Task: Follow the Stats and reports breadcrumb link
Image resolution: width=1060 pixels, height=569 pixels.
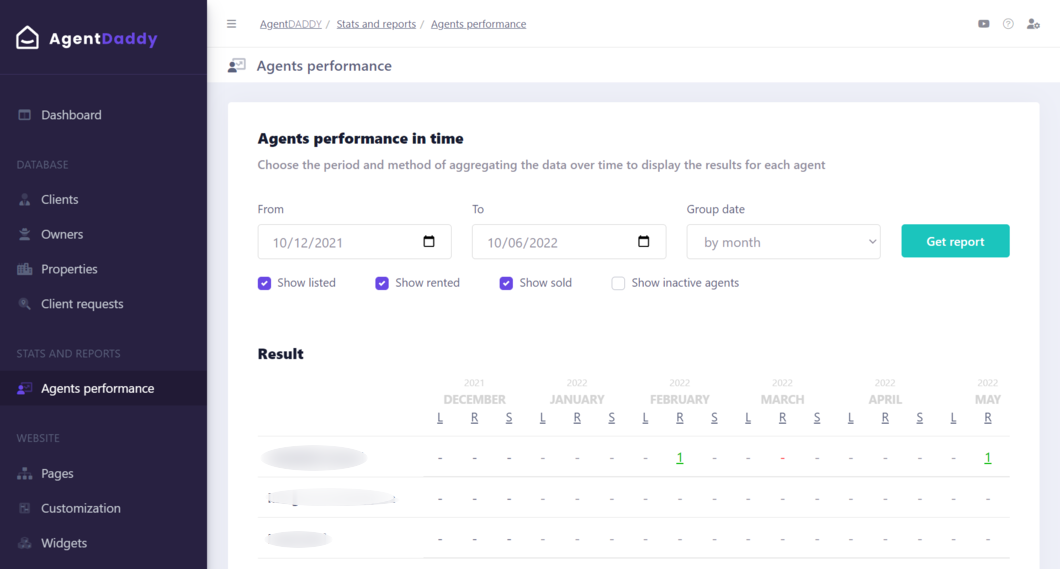Action: point(376,24)
